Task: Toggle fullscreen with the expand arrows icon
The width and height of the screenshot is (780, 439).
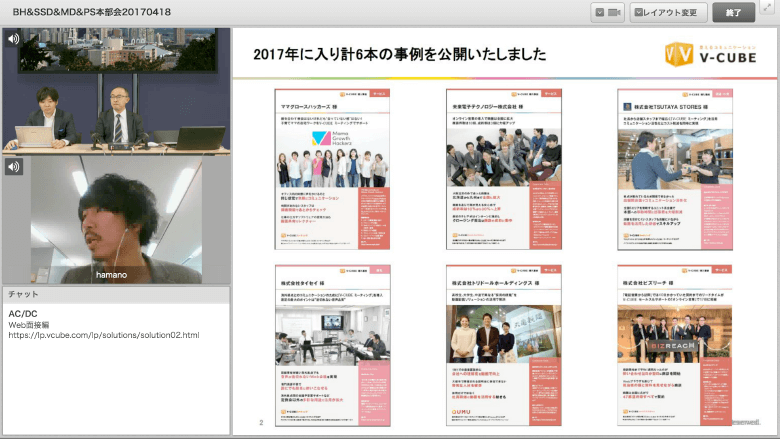Action: [x=768, y=7]
